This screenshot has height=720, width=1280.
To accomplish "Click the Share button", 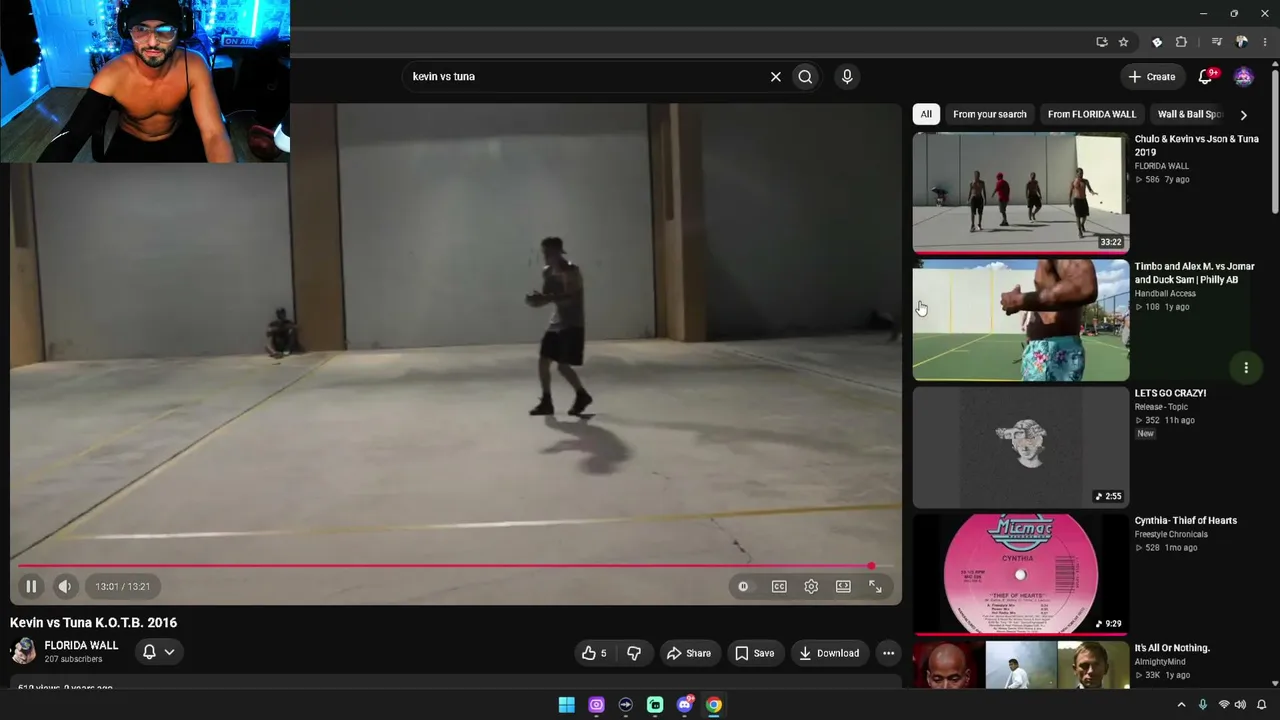I will 689,653.
